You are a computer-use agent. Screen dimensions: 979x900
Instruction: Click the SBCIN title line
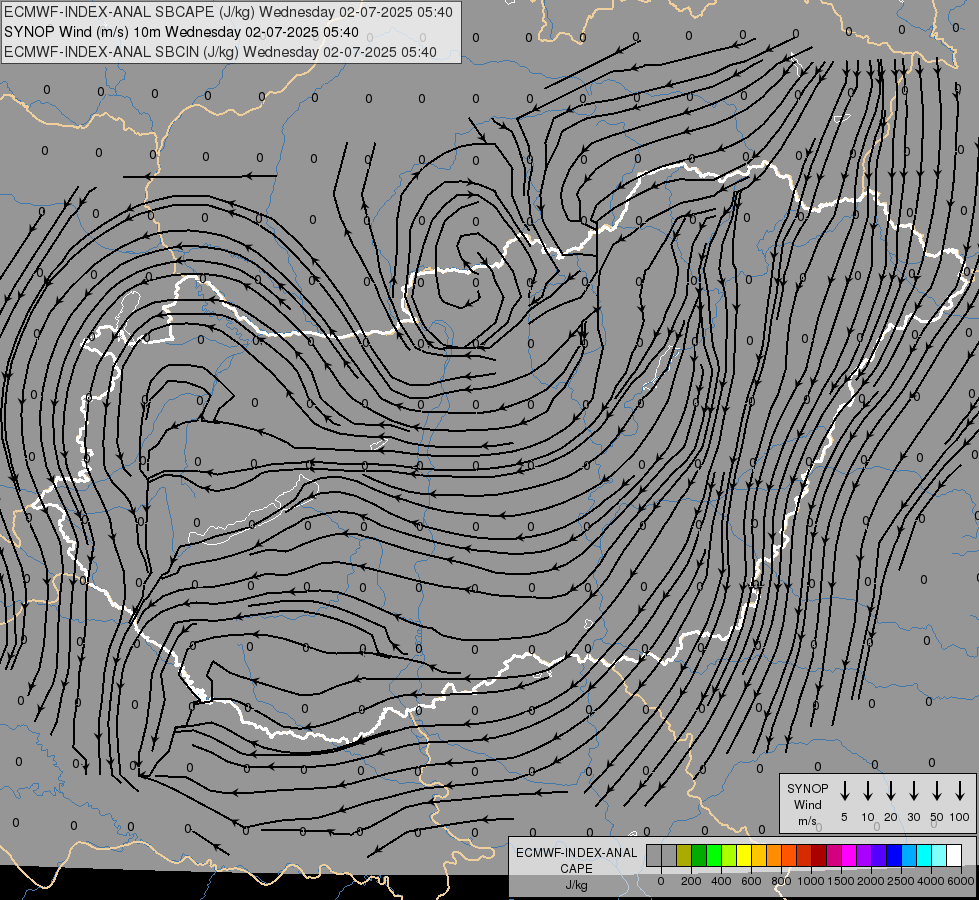click(x=220, y=52)
